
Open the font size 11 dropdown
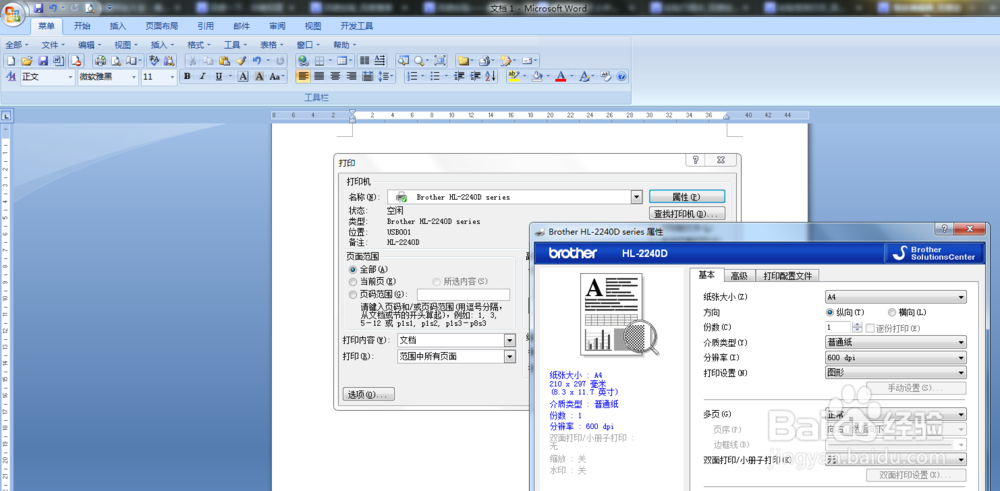(172, 77)
